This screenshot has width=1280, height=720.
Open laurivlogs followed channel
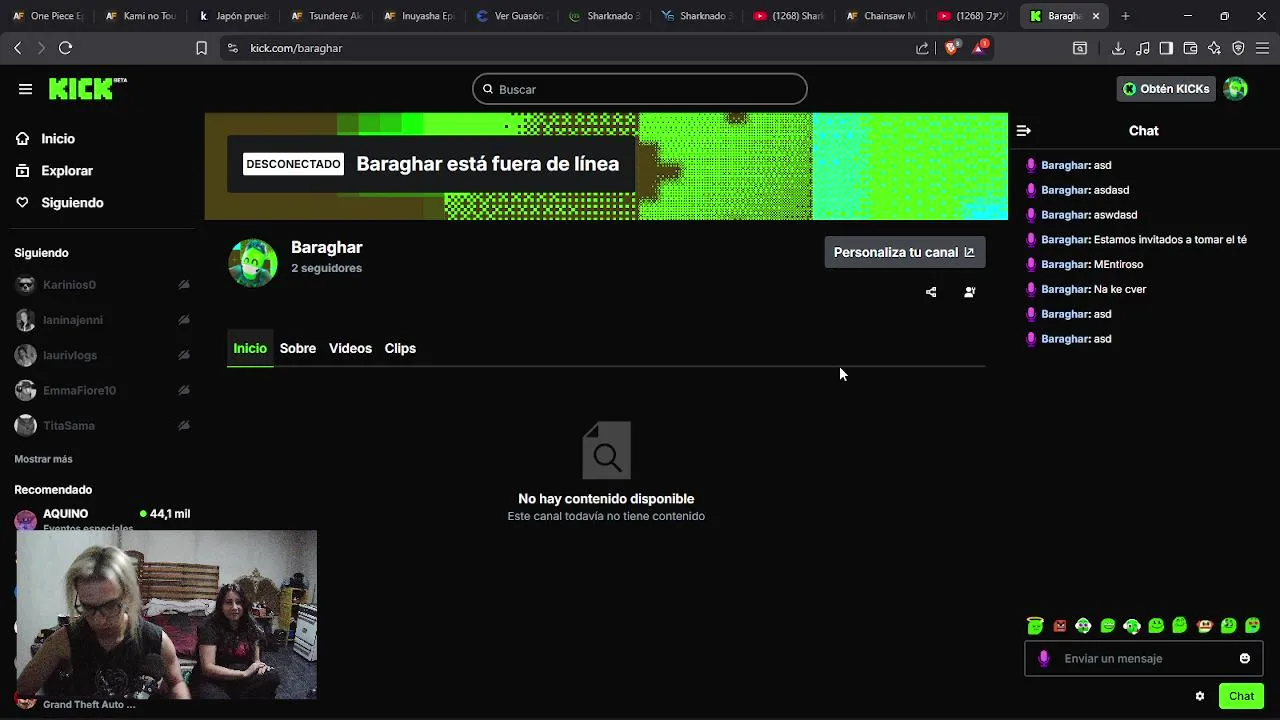[x=102, y=355]
